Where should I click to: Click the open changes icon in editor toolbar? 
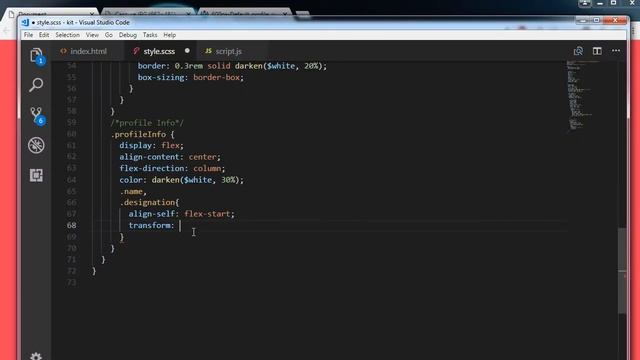pos(578,51)
